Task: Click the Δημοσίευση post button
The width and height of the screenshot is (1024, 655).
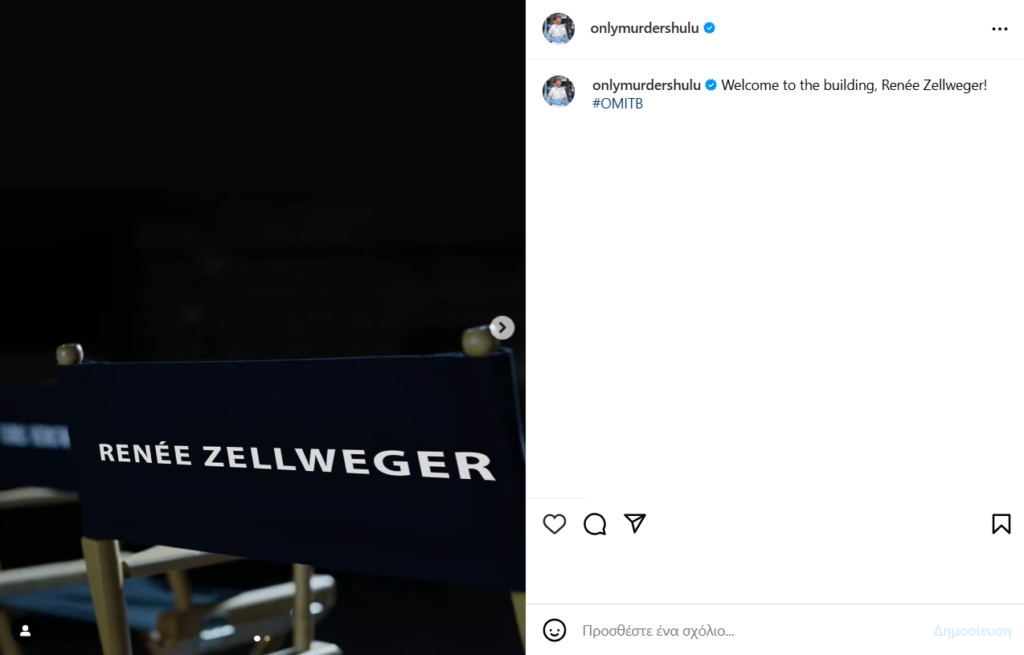Action: click(x=972, y=631)
